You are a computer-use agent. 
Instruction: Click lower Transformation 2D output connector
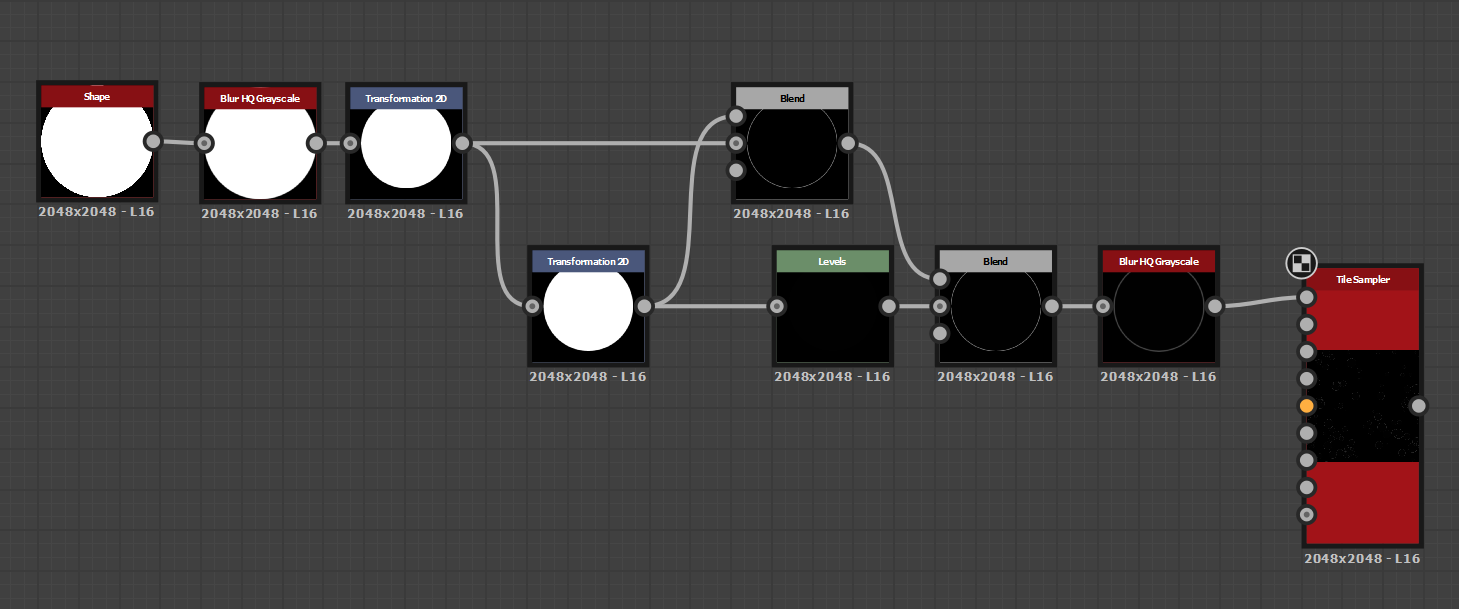pyautogui.click(x=644, y=306)
